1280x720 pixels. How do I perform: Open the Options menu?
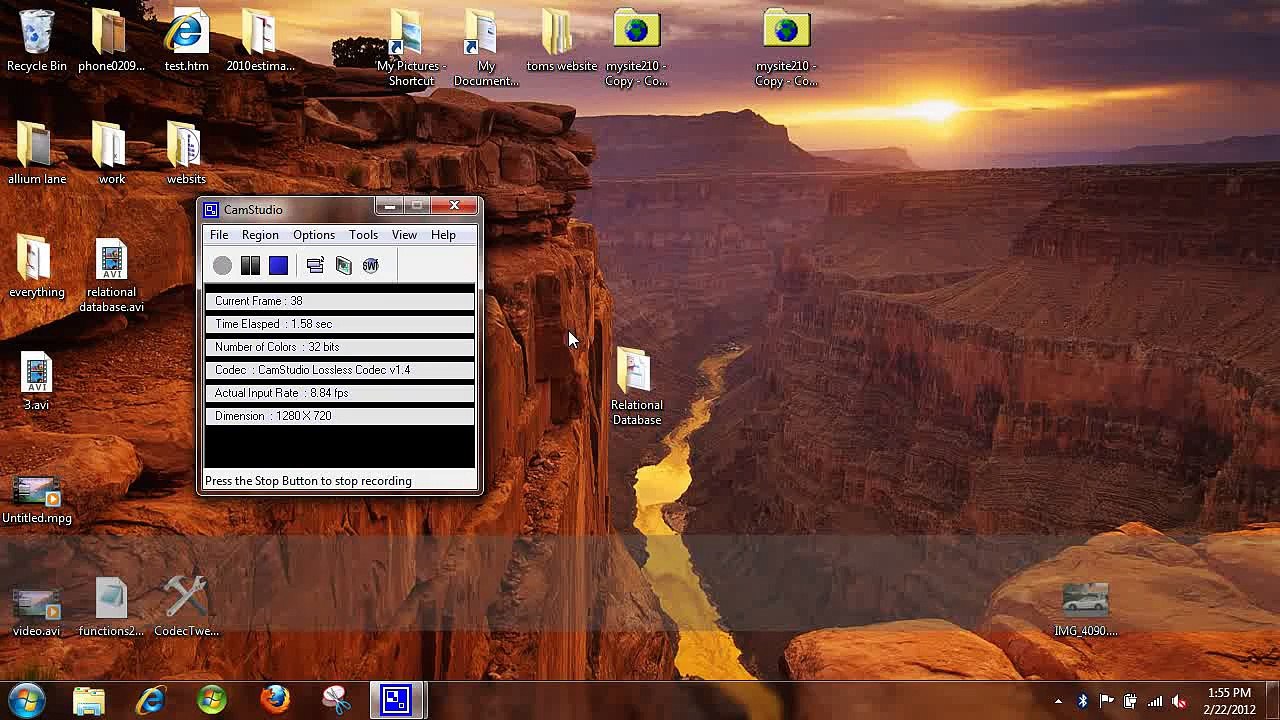[x=314, y=235]
